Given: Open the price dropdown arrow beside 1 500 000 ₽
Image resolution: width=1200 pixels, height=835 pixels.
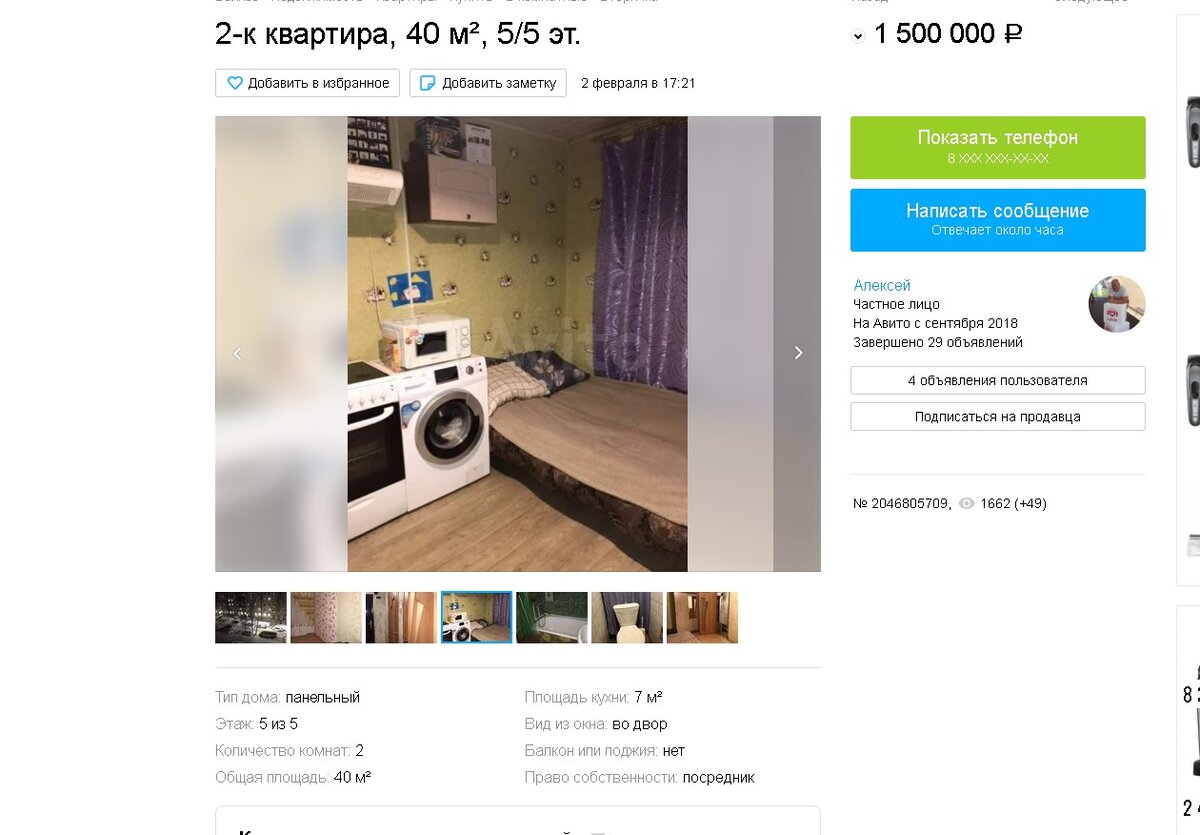Looking at the screenshot, I should pyautogui.click(x=858, y=36).
